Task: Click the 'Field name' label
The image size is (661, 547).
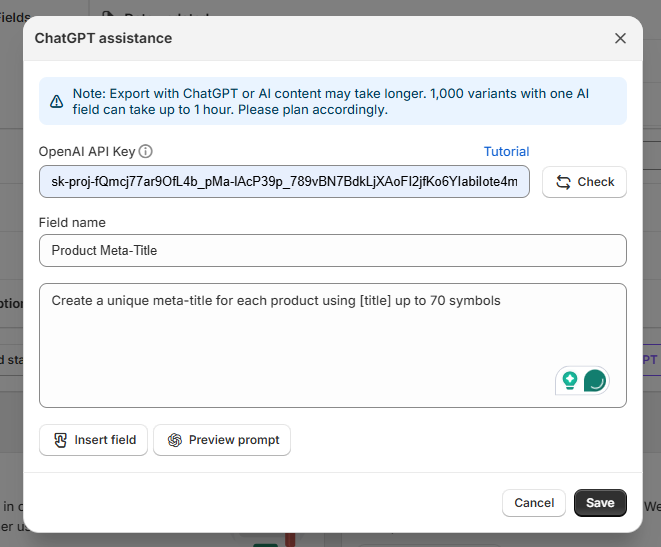Action: tap(72, 223)
